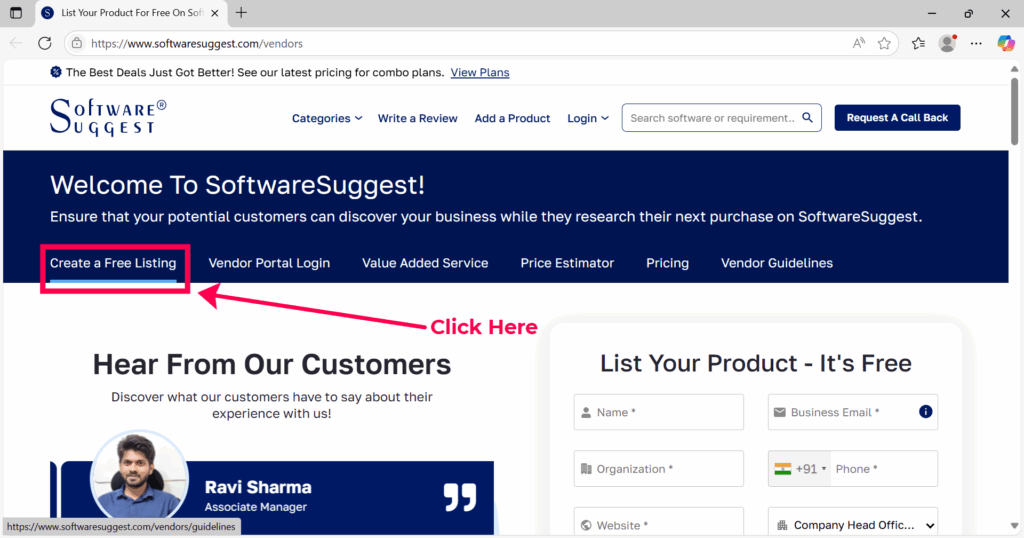Expand the Login dropdown
1024x538 pixels.
coord(588,118)
